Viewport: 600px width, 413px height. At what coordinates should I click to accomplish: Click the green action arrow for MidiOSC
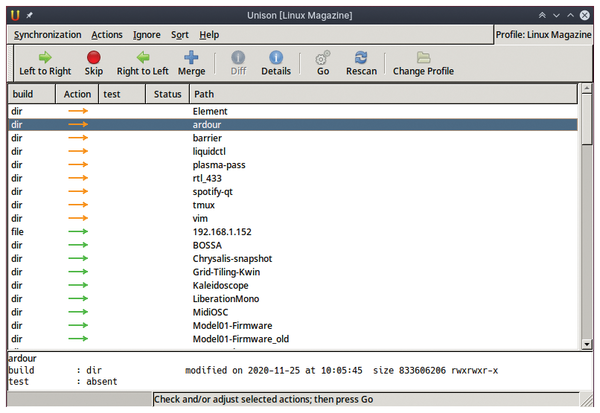point(78,312)
